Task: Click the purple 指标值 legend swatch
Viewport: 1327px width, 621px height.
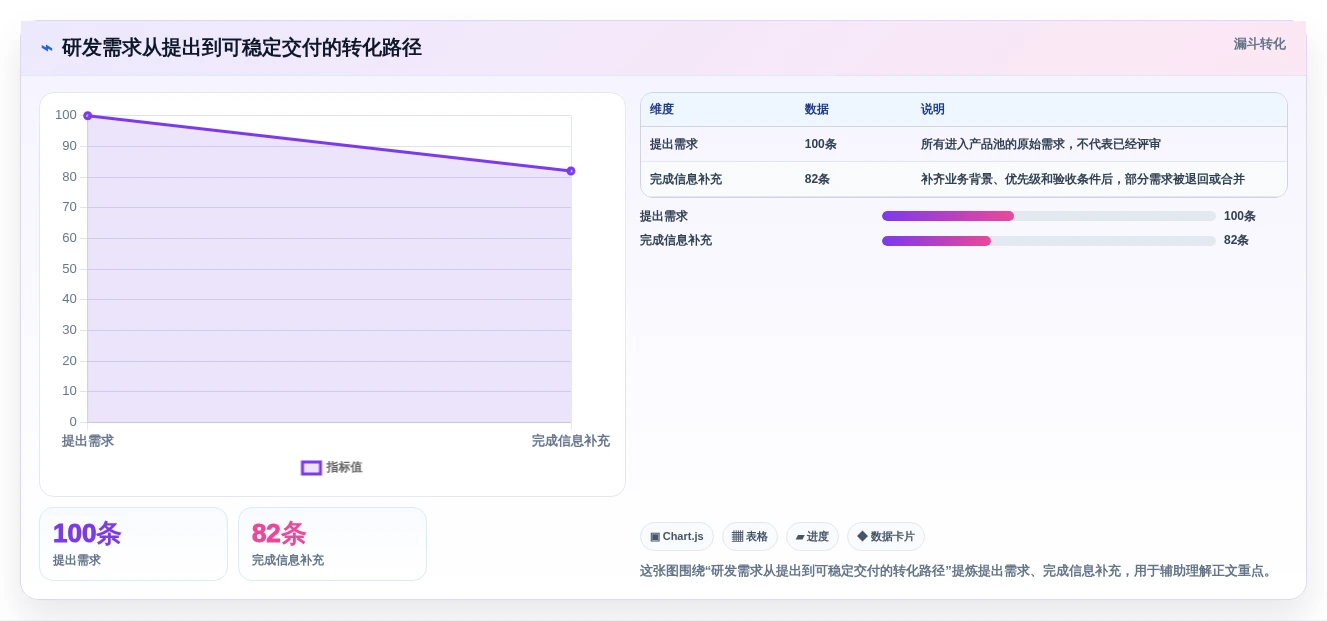Action: [311, 468]
